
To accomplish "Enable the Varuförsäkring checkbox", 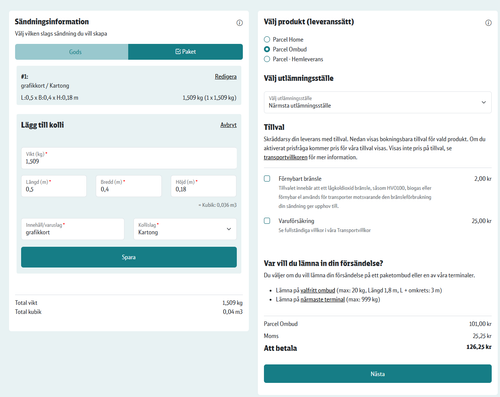I will 267,221.
